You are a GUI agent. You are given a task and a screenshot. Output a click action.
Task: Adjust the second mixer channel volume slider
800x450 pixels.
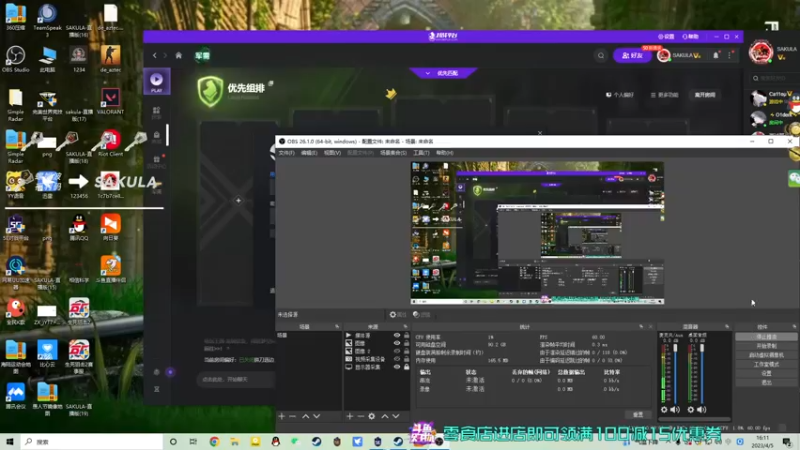(x=702, y=373)
